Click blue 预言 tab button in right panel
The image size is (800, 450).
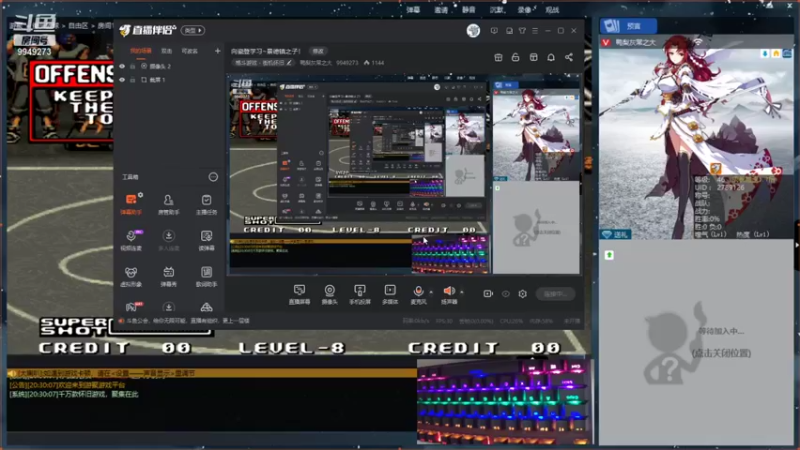628,26
